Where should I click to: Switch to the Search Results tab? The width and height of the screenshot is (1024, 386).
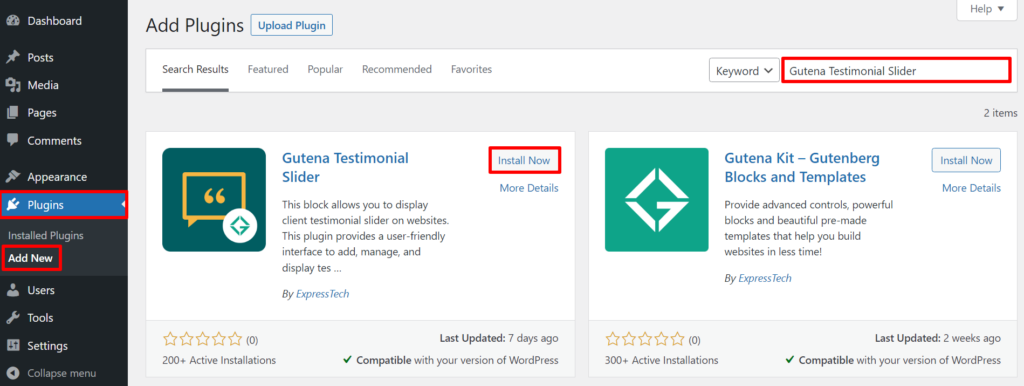click(195, 69)
